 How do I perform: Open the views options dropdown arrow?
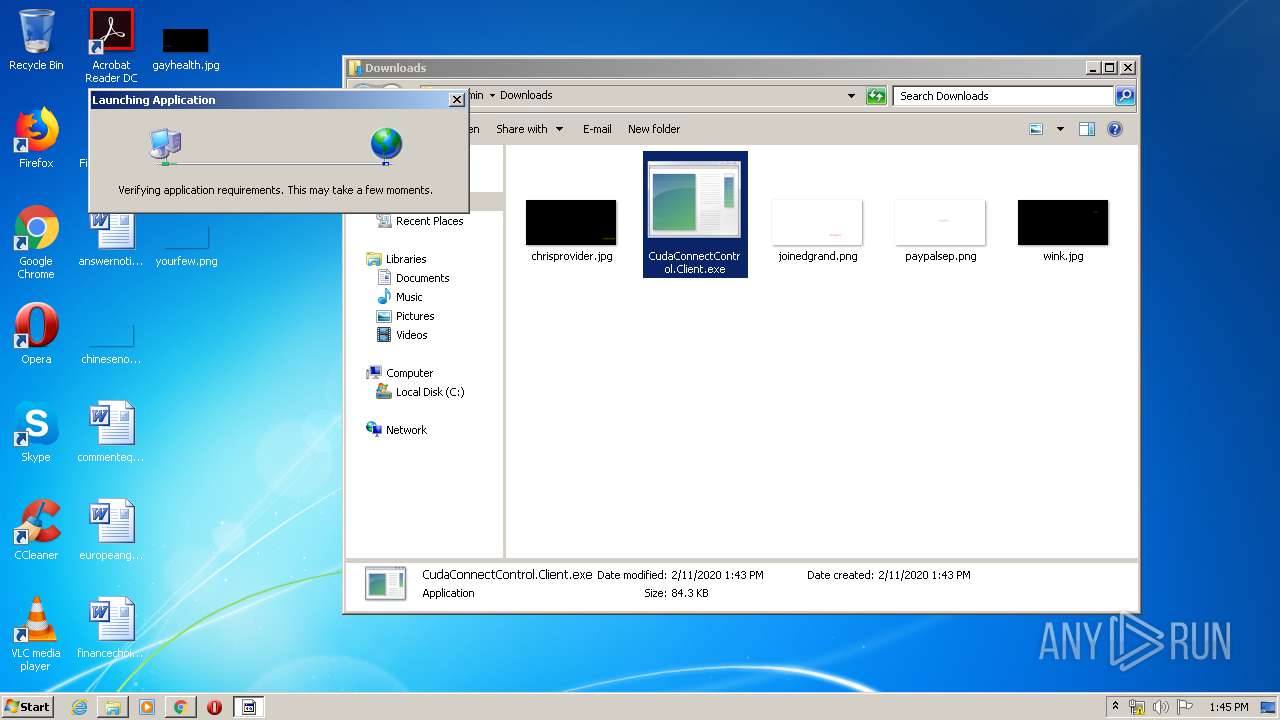click(1060, 129)
